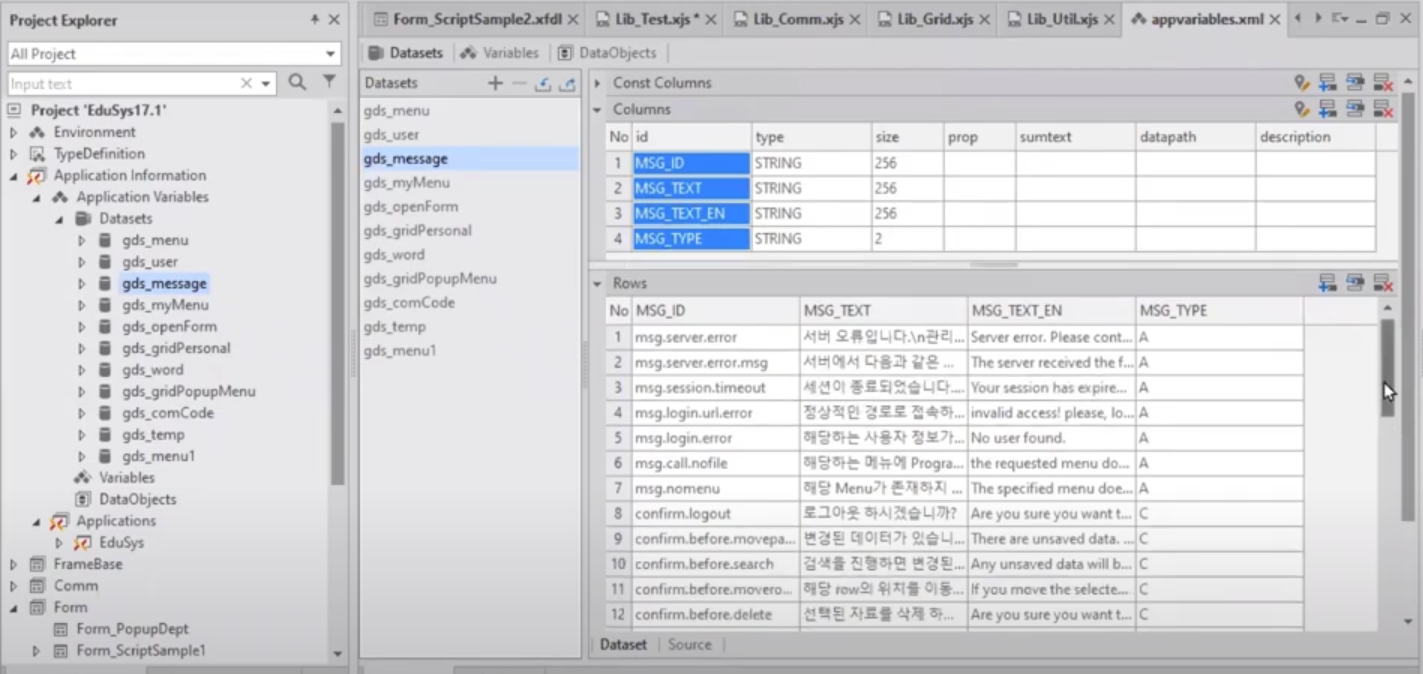Close the Form_ScriptSample2.xfdl tab

click(x=573, y=20)
